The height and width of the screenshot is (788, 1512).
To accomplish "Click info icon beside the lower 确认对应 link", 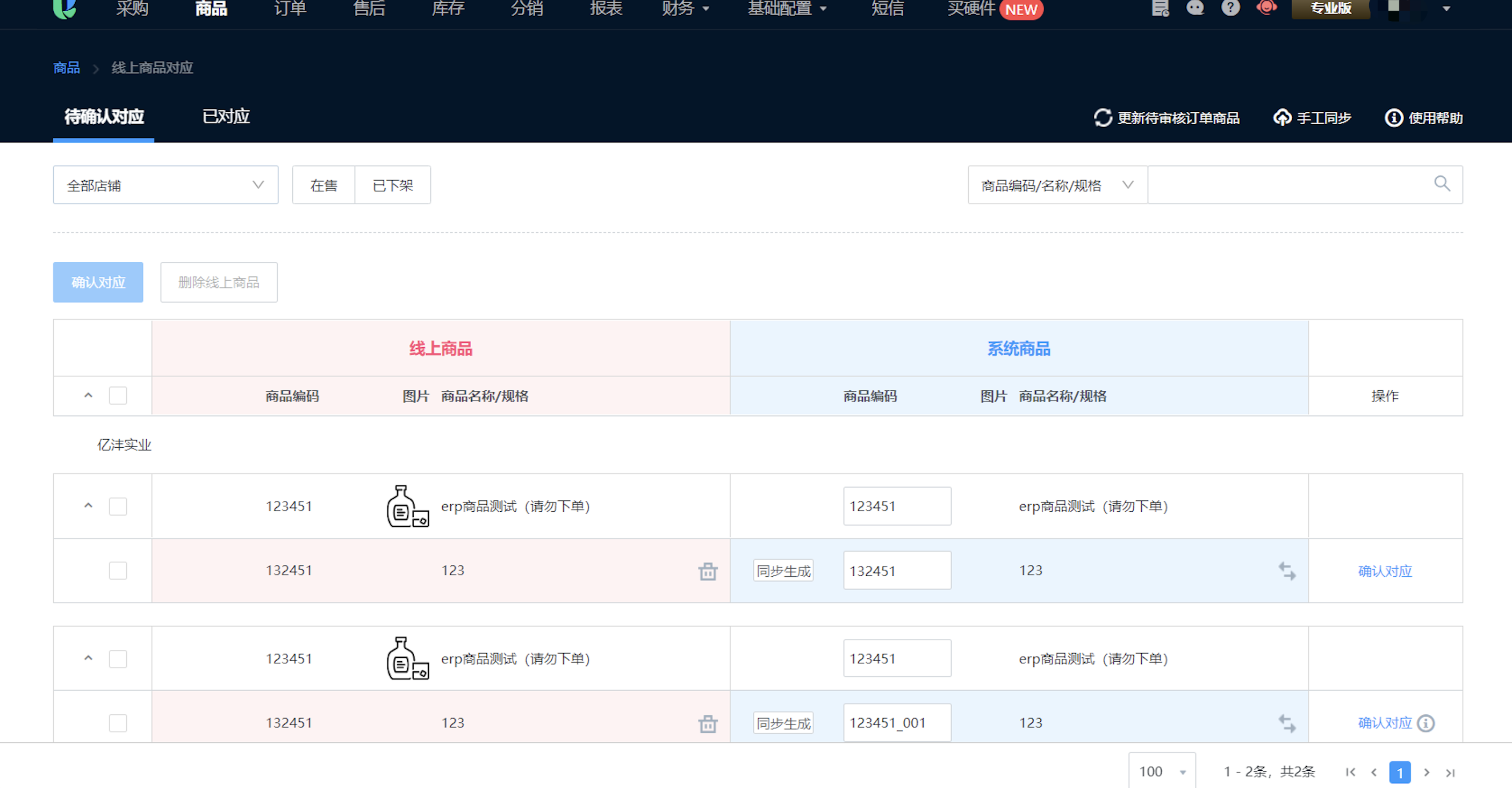I will (x=1425, y=723).
